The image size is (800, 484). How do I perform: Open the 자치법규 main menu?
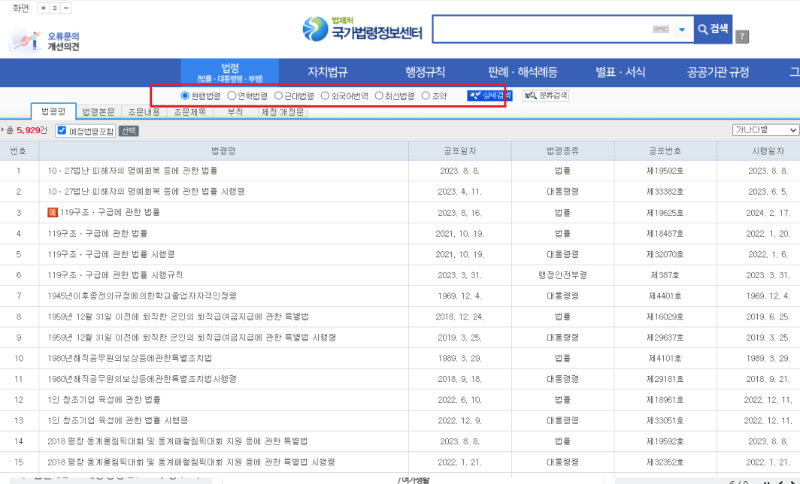click(x=328, y=72)
